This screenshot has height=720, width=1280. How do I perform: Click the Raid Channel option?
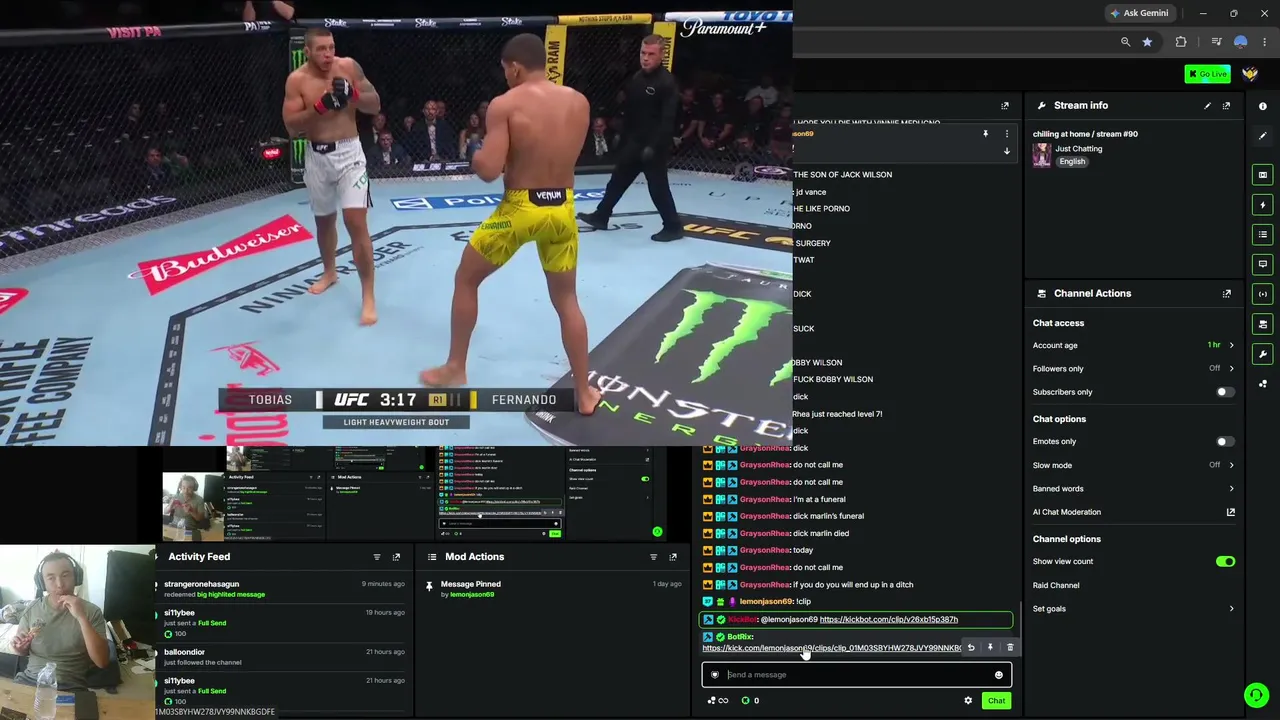click(x=1056, y=585)
